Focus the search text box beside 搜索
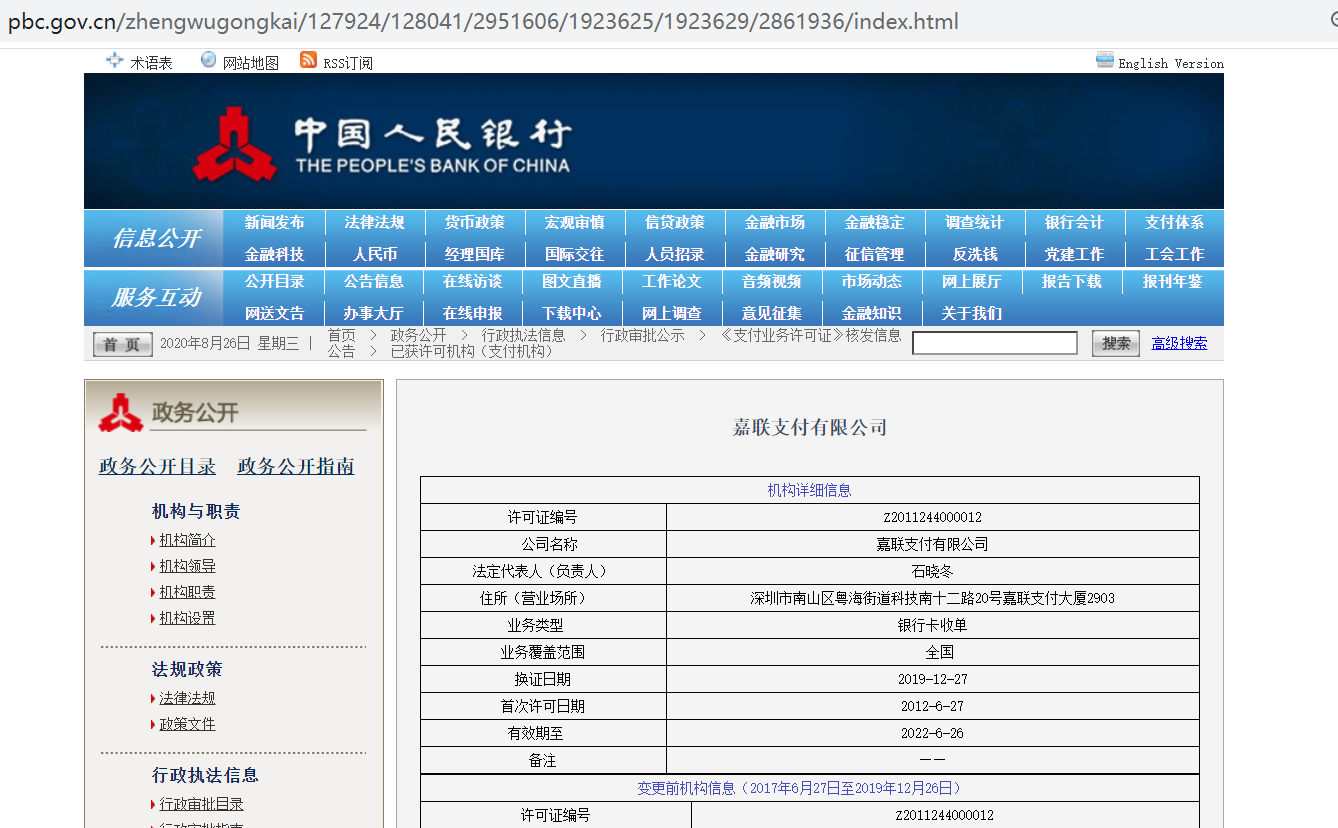 [x=994, y=343]
